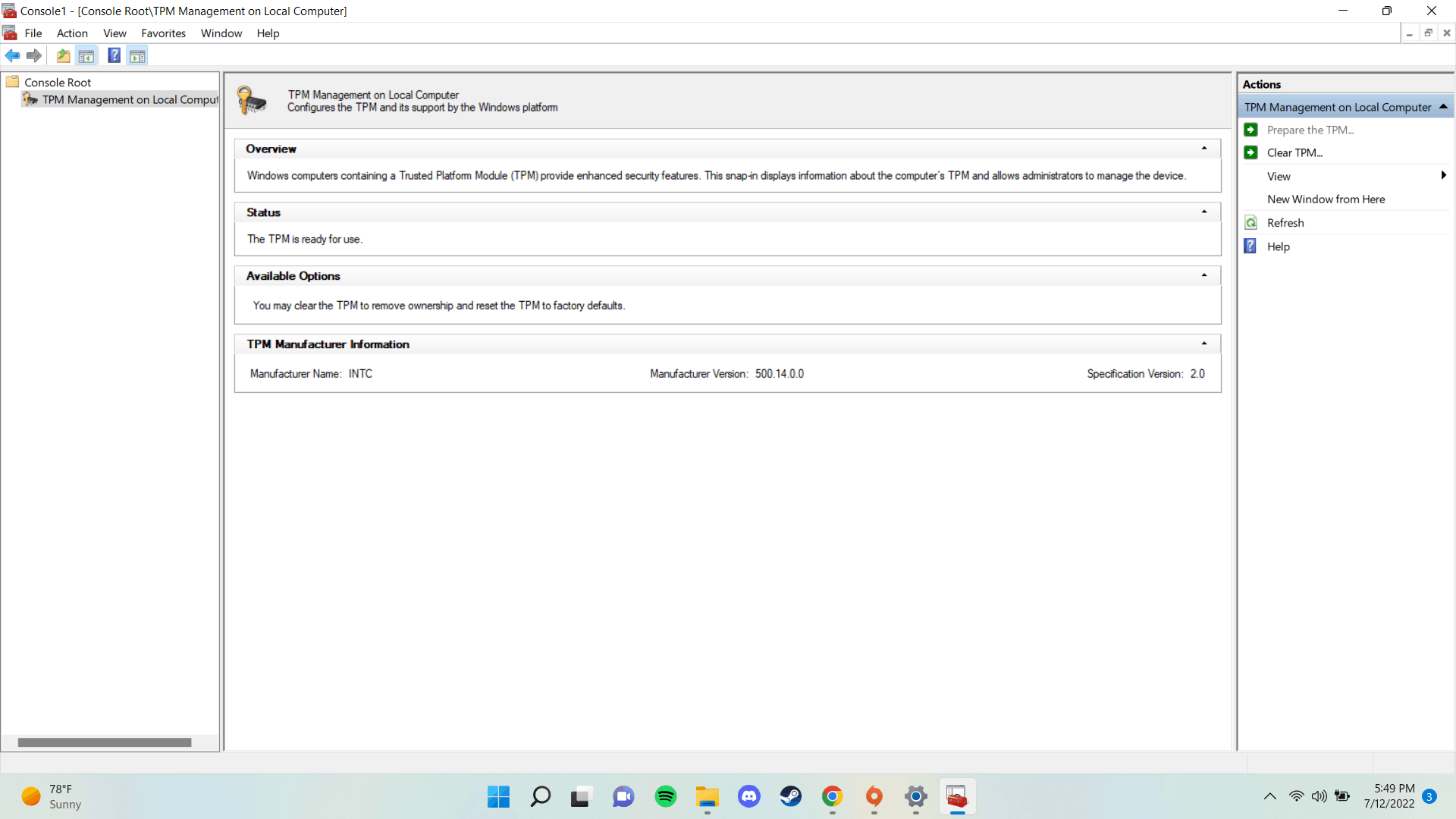
Task: Click Clear TPM... action
Action: click(x=1294, y=153)
